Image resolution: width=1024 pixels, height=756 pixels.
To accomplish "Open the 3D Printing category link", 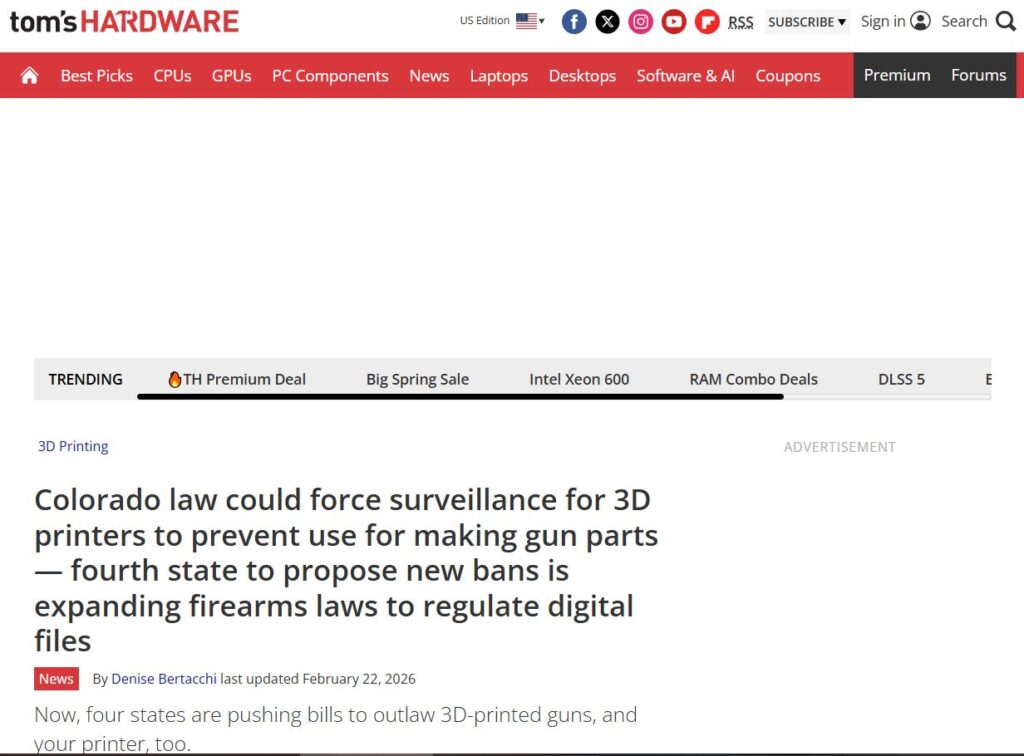I will [73, 446].
